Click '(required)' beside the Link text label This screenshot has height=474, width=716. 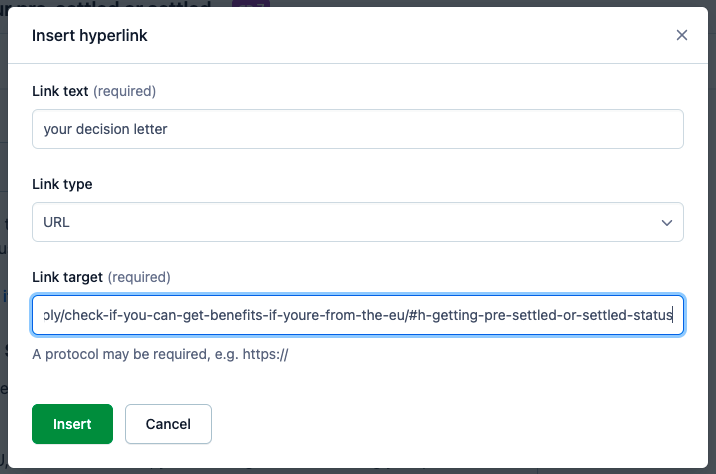pyautogui.click(x=125, y=91)
